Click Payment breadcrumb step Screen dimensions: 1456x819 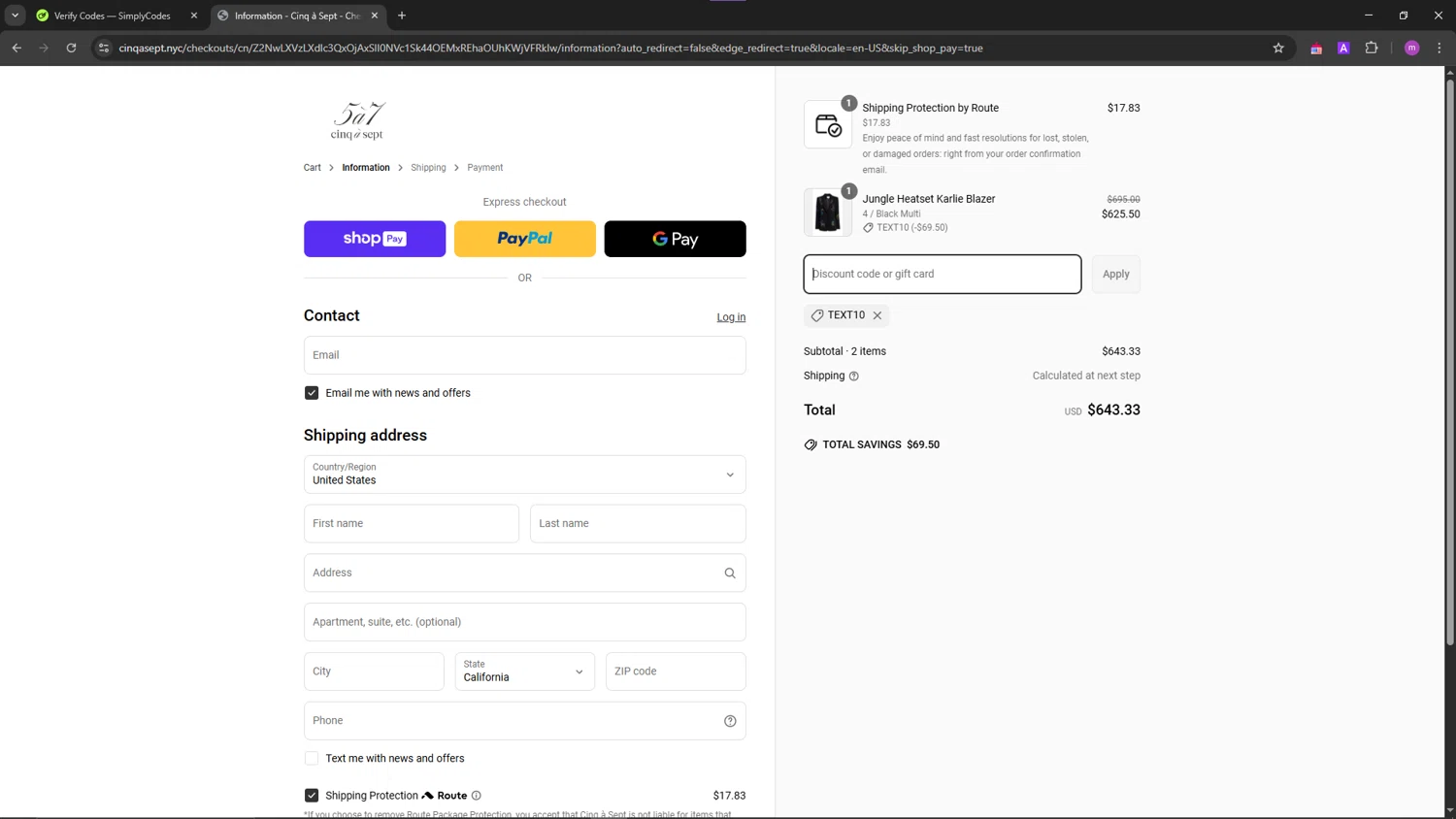tap(485, 168)
